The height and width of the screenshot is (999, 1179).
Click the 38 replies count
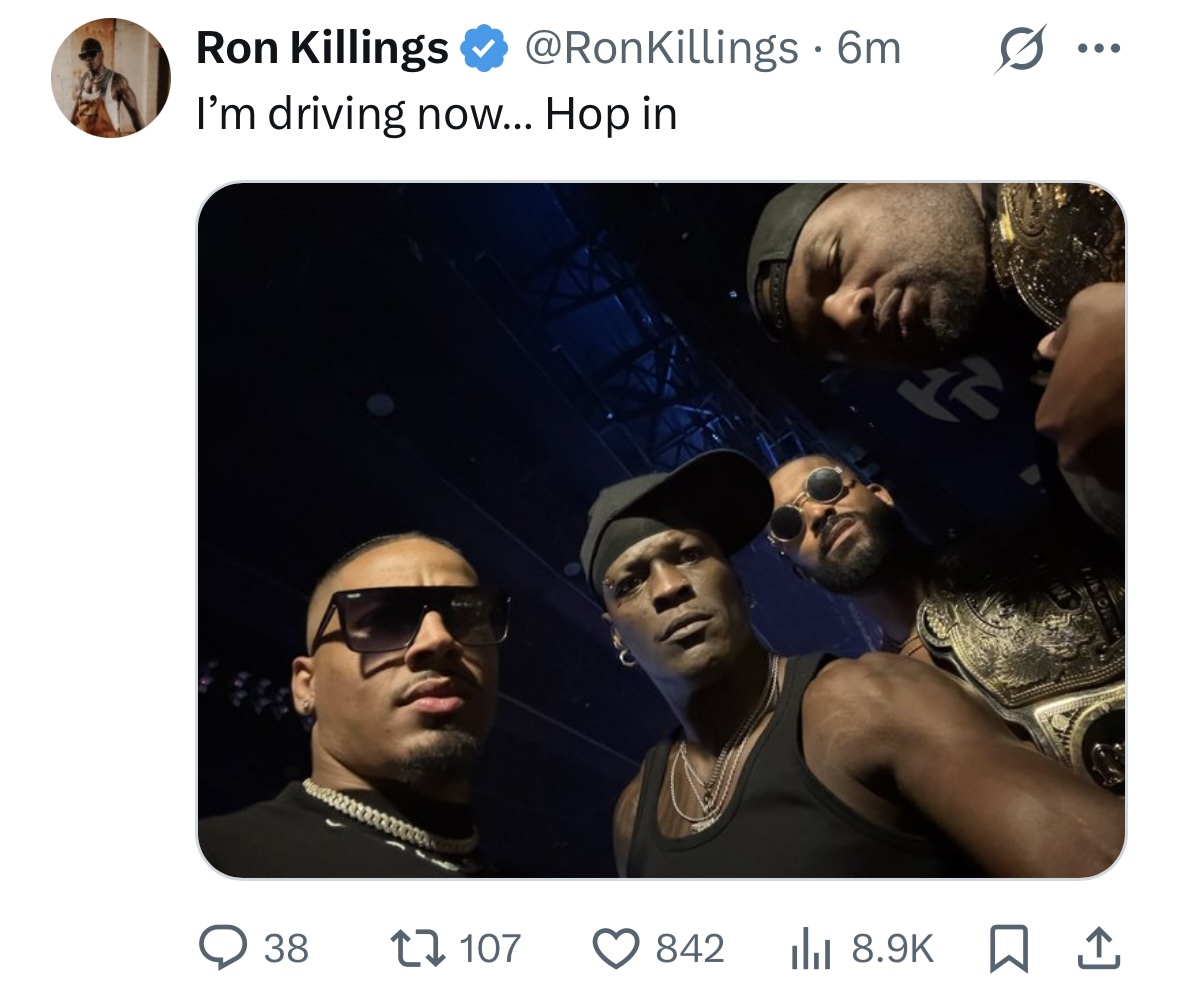click(286, 948)
